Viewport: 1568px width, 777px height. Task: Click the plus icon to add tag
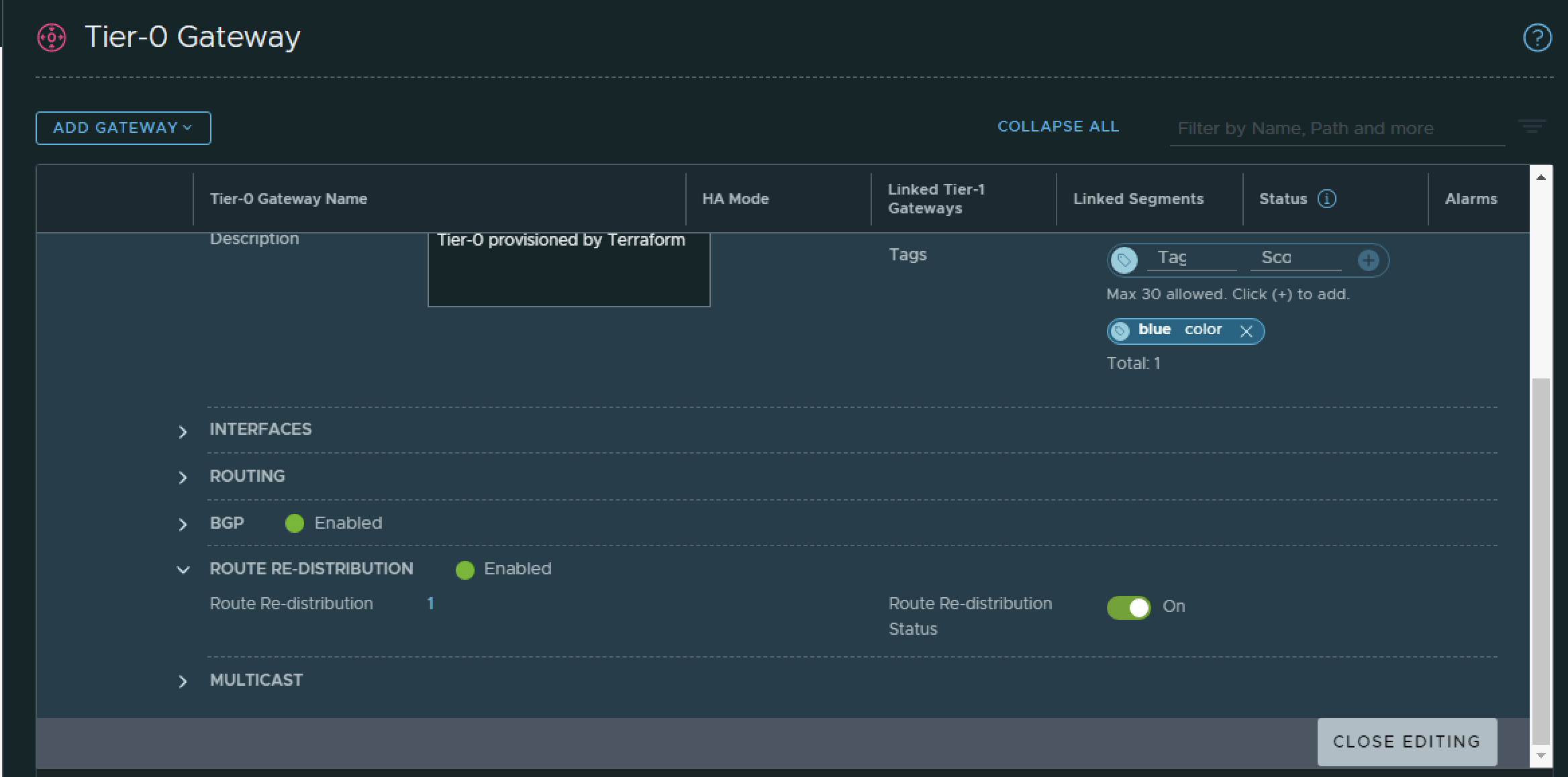tap(1368, 260)
